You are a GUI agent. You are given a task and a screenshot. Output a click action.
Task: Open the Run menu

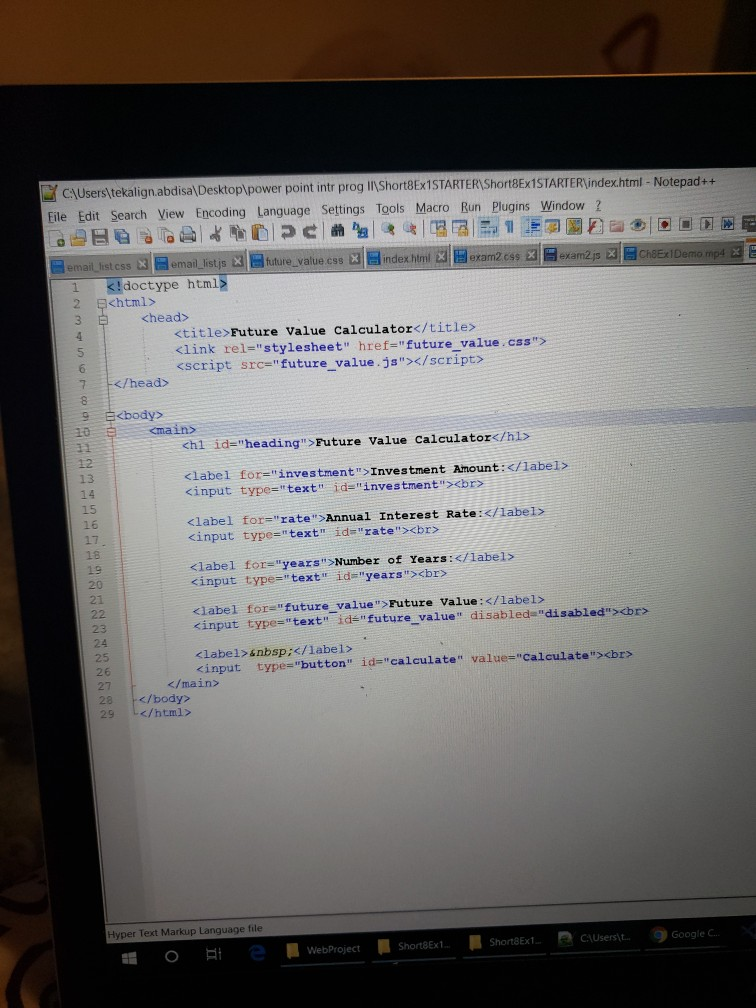[x=471, y=207]
